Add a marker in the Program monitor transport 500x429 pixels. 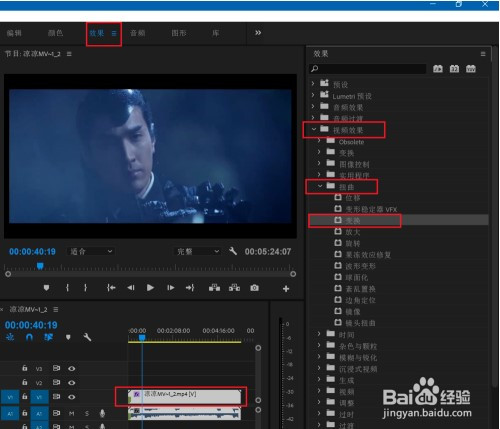point(46,288)
